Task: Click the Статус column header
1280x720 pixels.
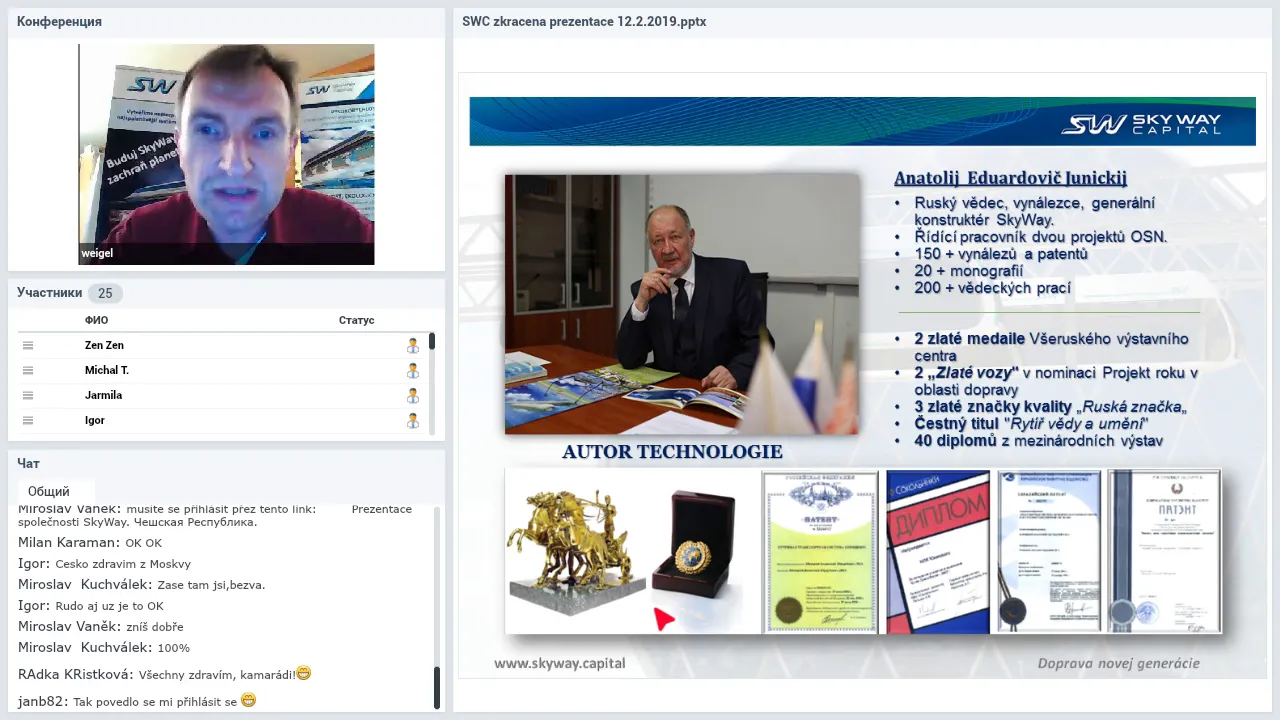Action: [356, 320]
